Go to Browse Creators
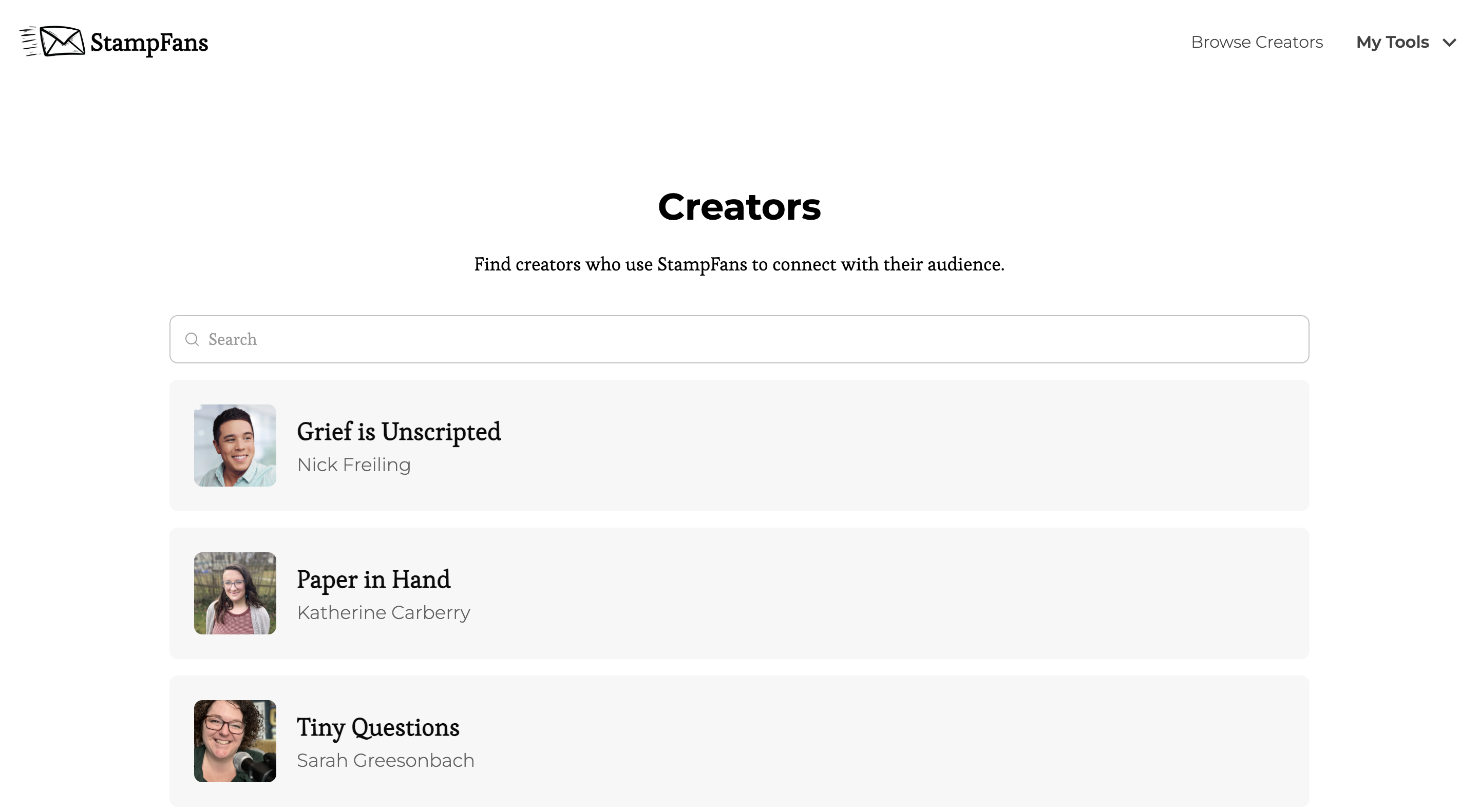 coord(1257,42)
